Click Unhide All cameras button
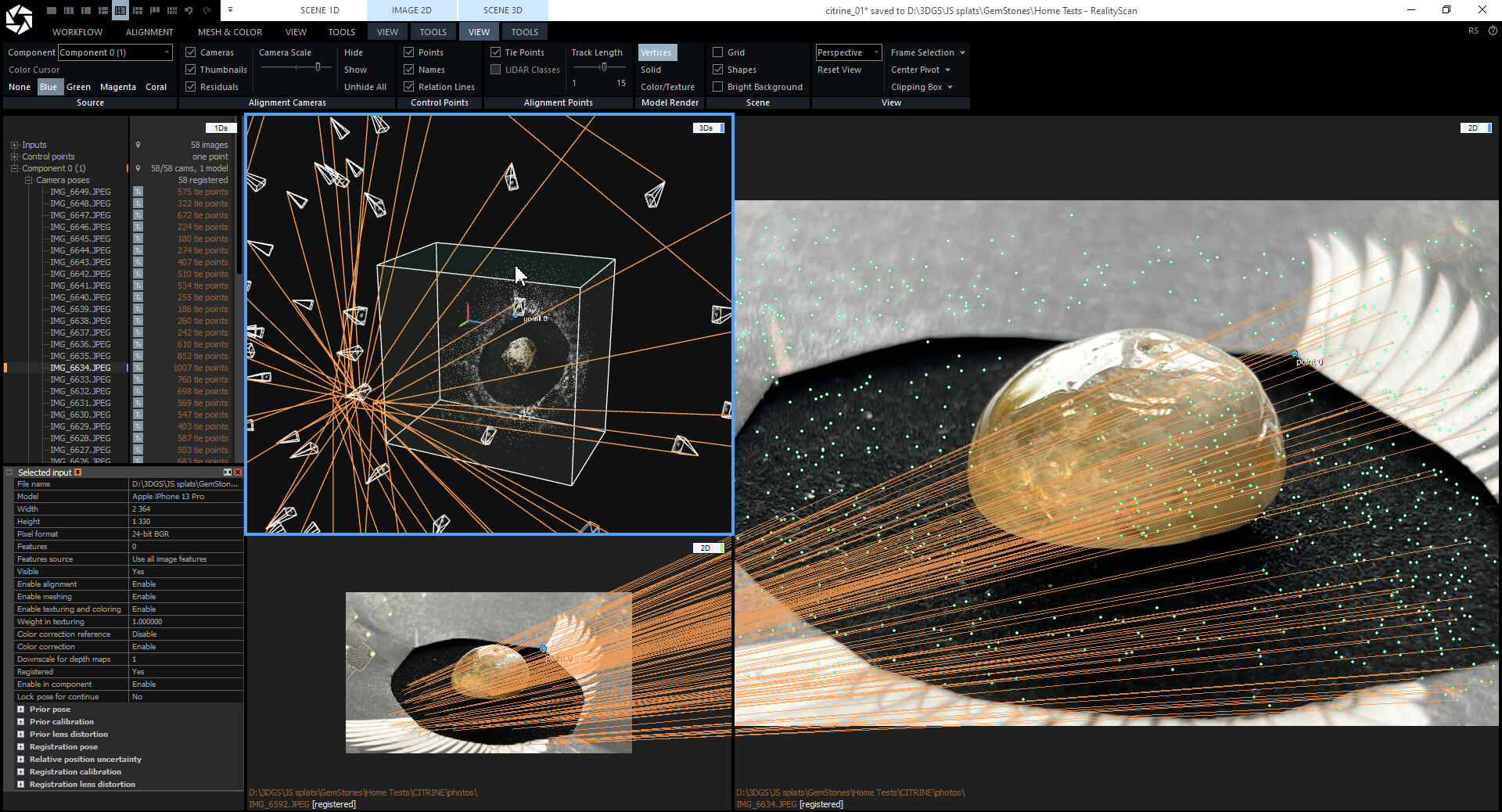The image size is (1502, 812). (x=365, y=87)
